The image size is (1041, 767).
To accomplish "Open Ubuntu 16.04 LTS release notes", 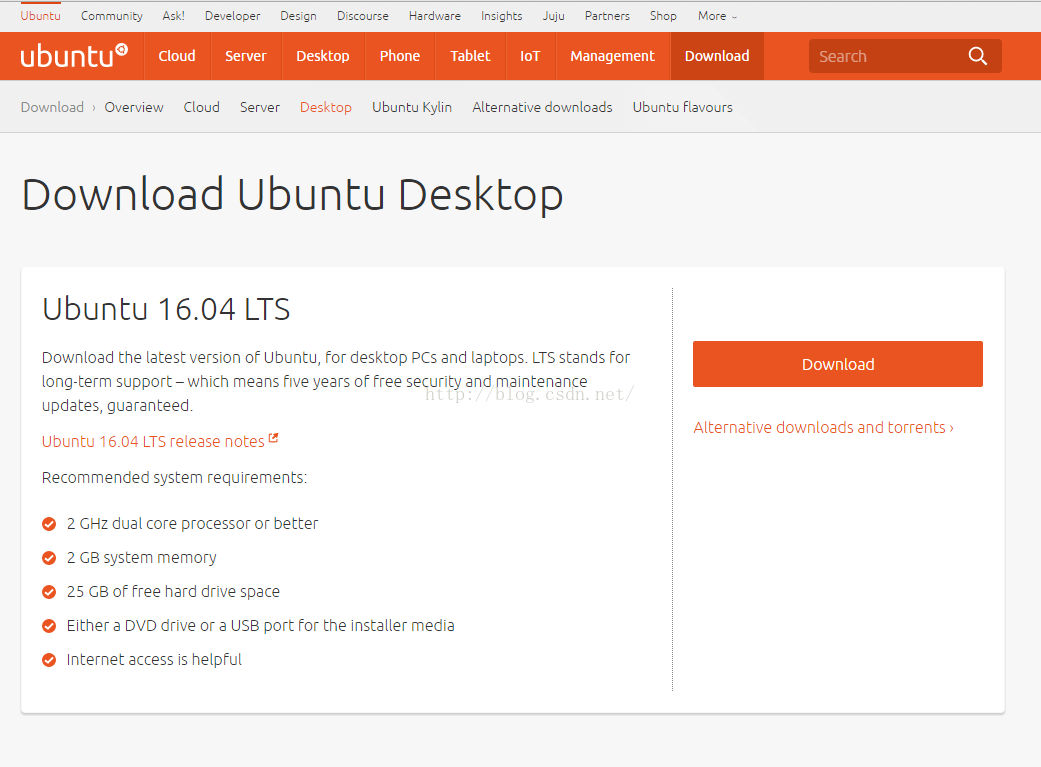I will 153,442.
